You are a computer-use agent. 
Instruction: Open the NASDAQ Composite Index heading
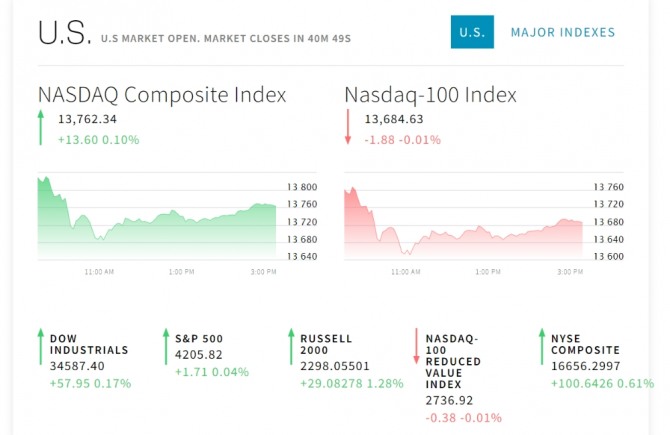point(162,95)
